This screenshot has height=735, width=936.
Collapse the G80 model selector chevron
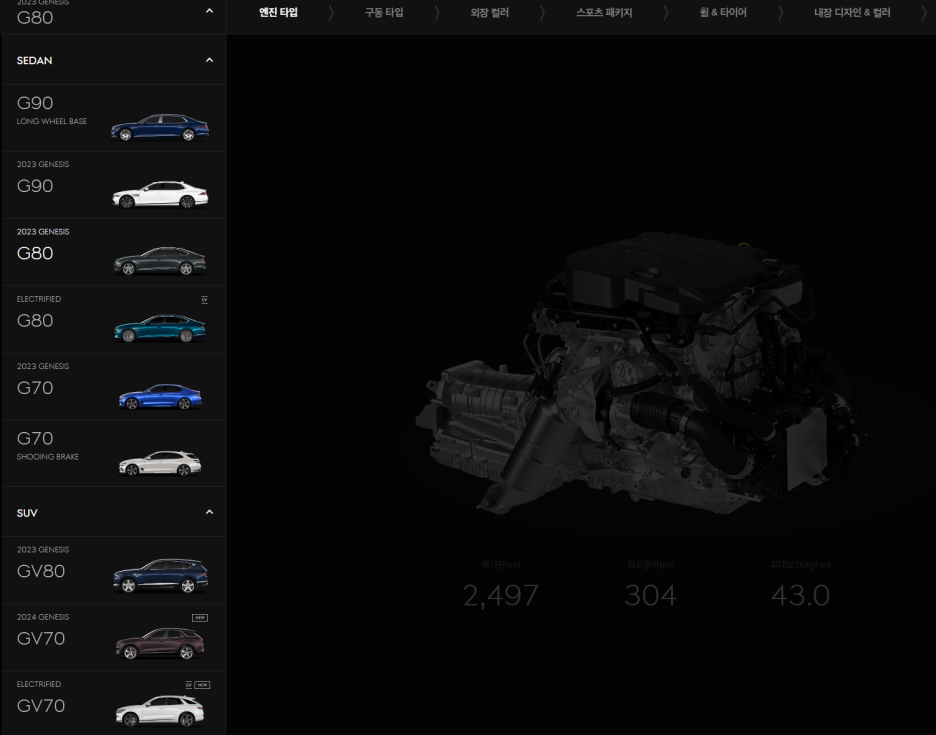pos(209,11)
